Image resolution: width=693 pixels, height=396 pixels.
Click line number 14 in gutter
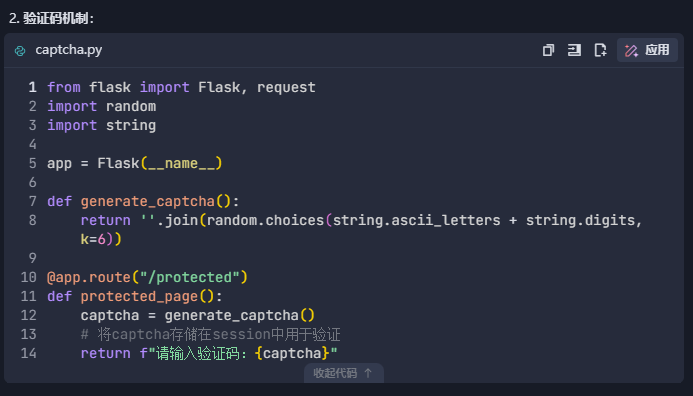(x=28, y=353)
